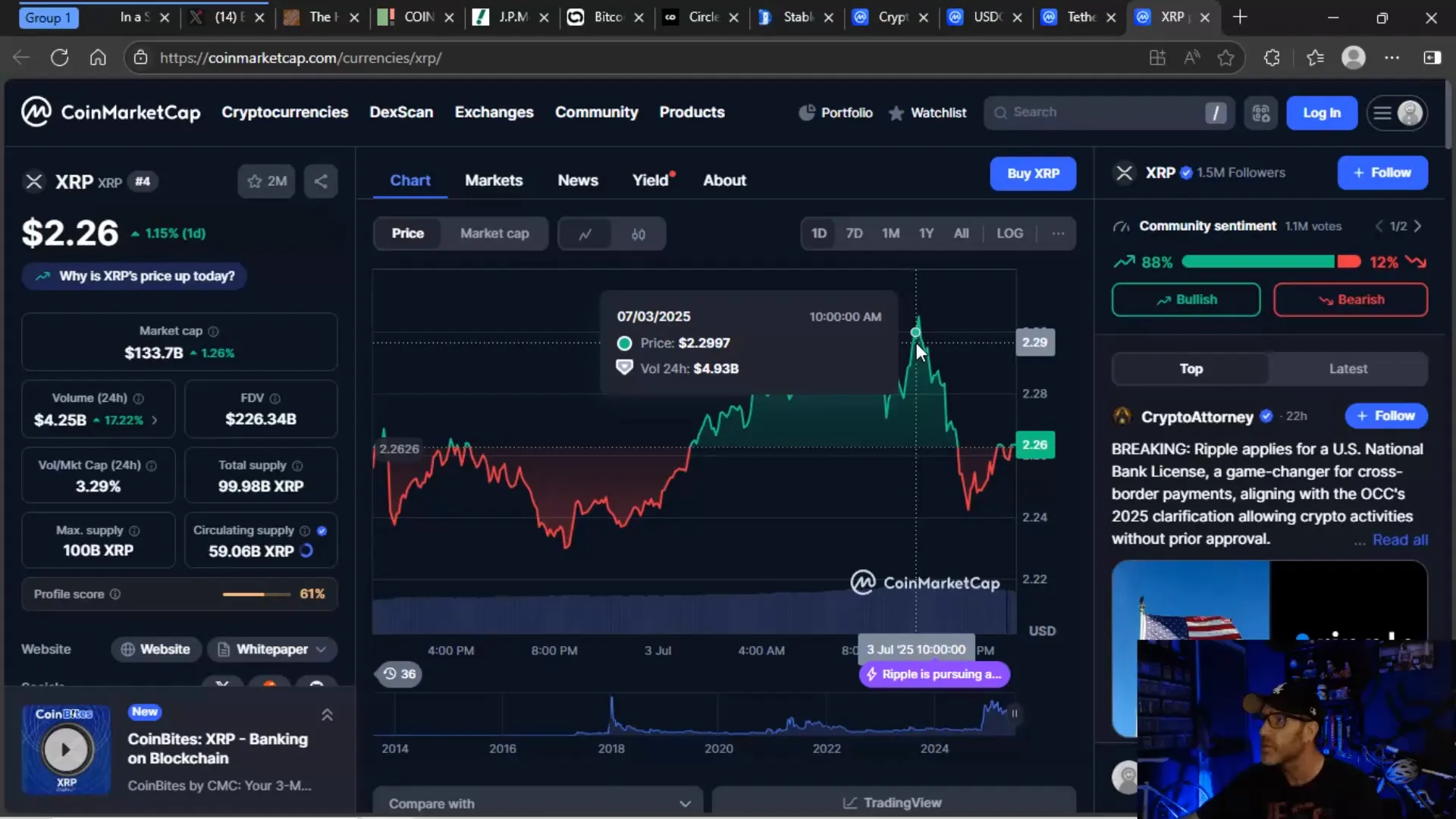Click the community sentiment bar
Viewport: 1456px width, 819px height.
point(1271,262)
